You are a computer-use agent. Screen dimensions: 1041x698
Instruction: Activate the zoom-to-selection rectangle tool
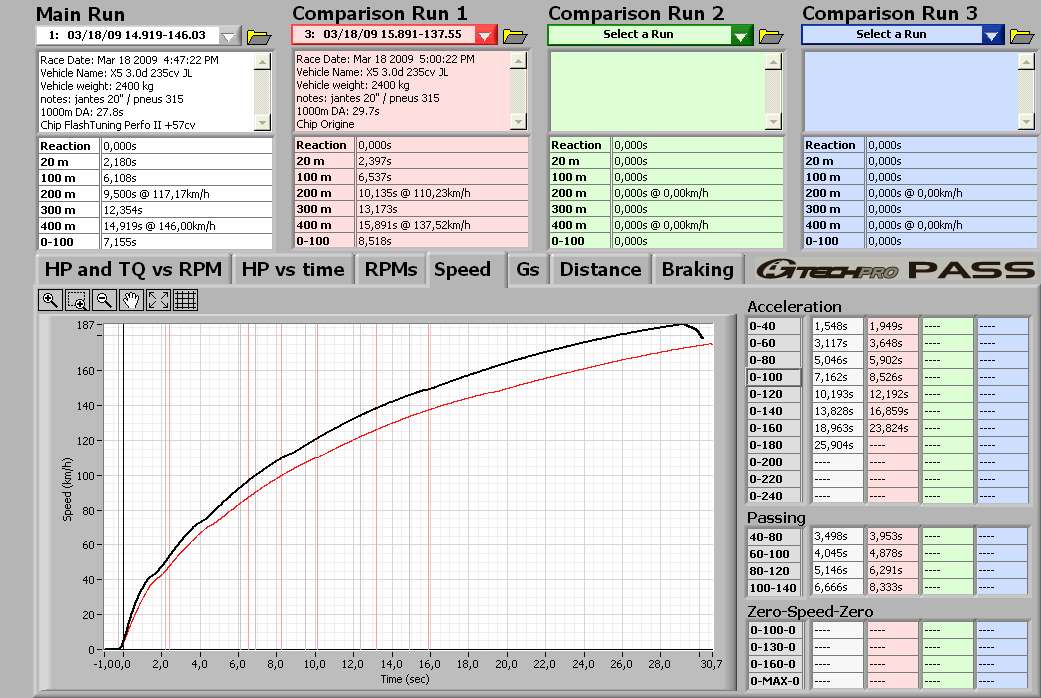[77, 299]
